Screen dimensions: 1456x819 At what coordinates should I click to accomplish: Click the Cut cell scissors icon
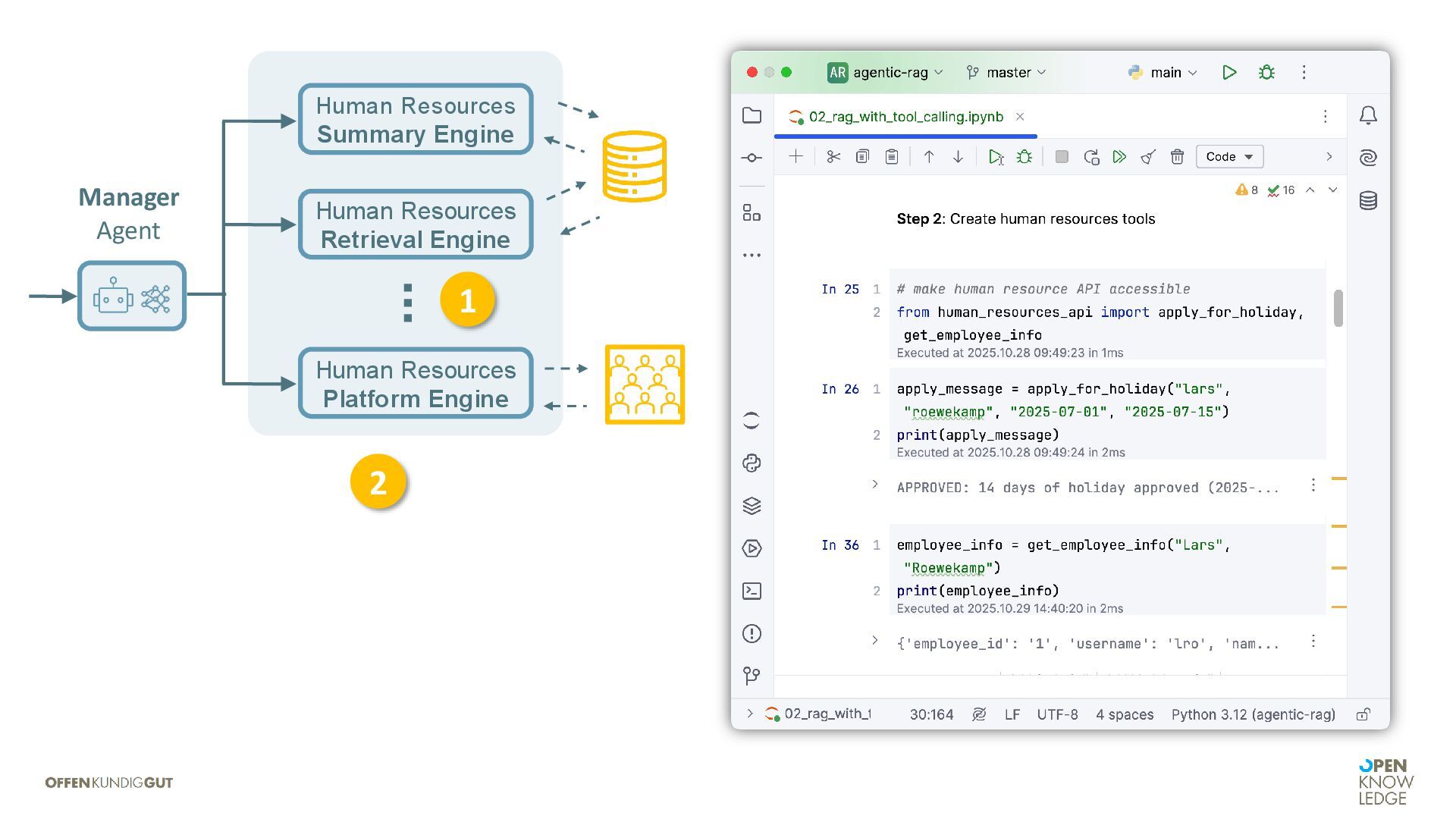(x=833, y=157)
